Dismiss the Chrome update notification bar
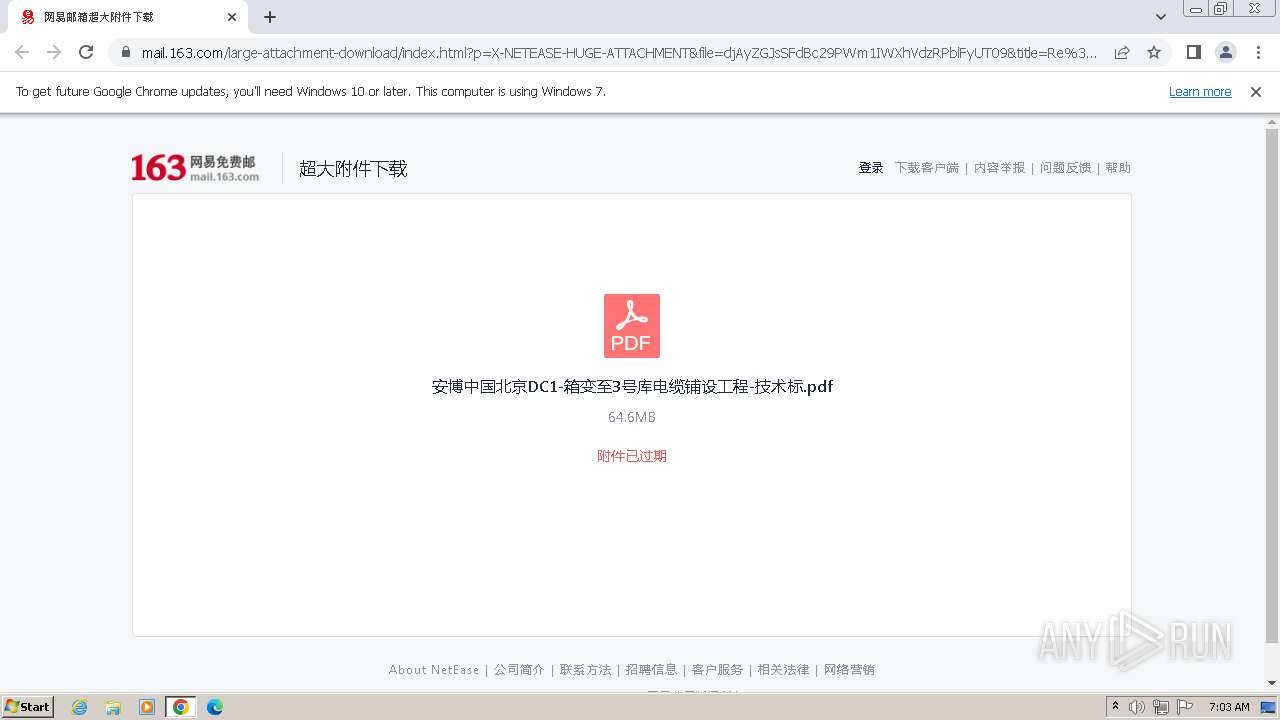The height and width of the screenshot is (720, 1280). 1256,92
